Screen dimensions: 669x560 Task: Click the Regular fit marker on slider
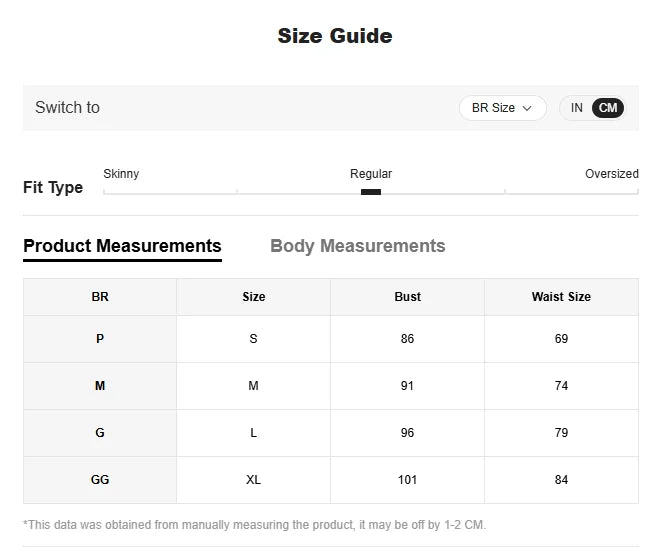coord(371,191)
